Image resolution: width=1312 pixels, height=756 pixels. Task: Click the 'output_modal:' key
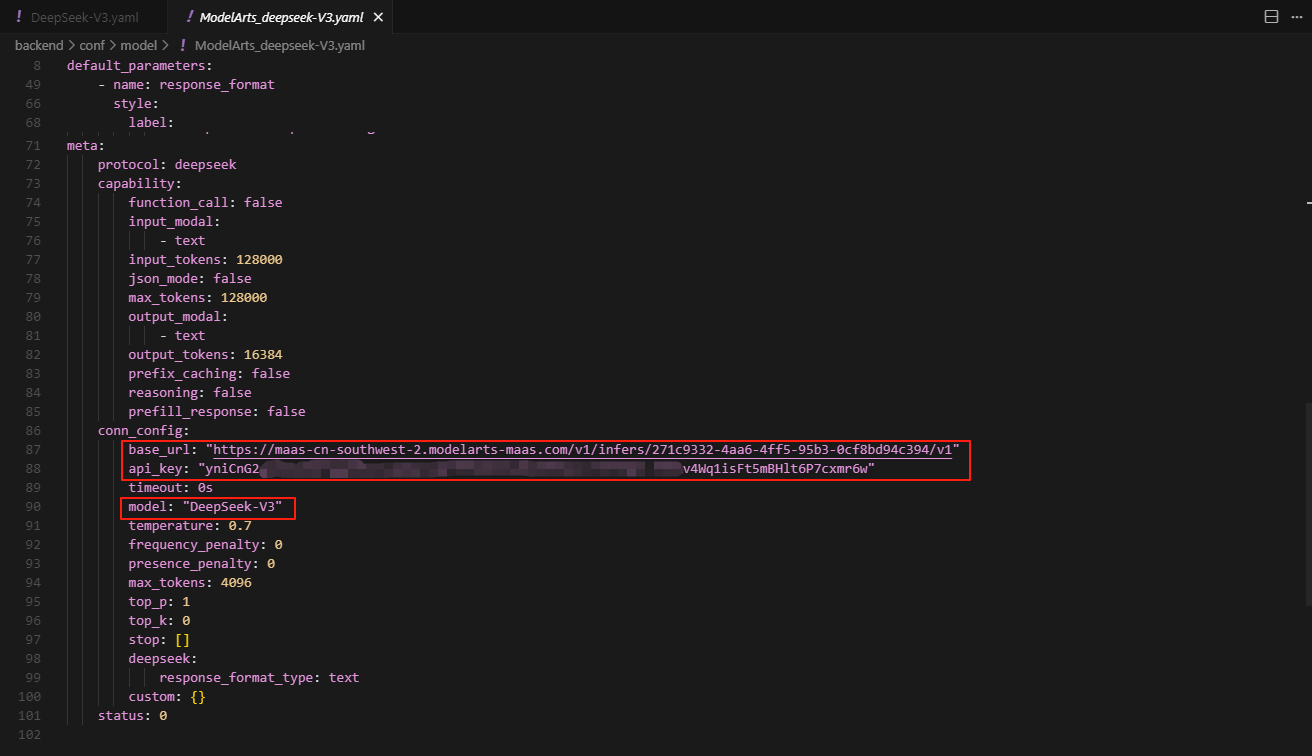[178, 316]
